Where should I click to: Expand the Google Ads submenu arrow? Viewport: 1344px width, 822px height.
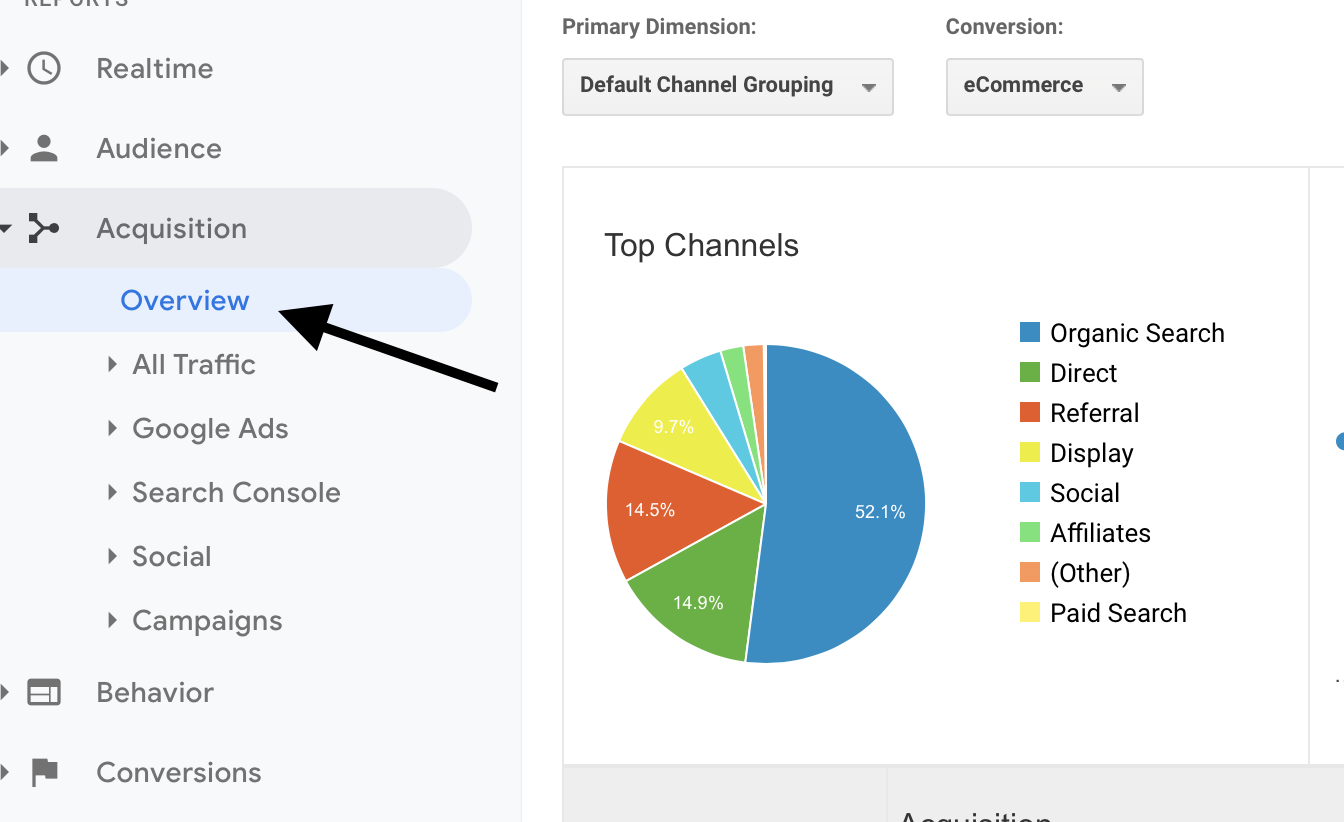click(x=113, y=428)
